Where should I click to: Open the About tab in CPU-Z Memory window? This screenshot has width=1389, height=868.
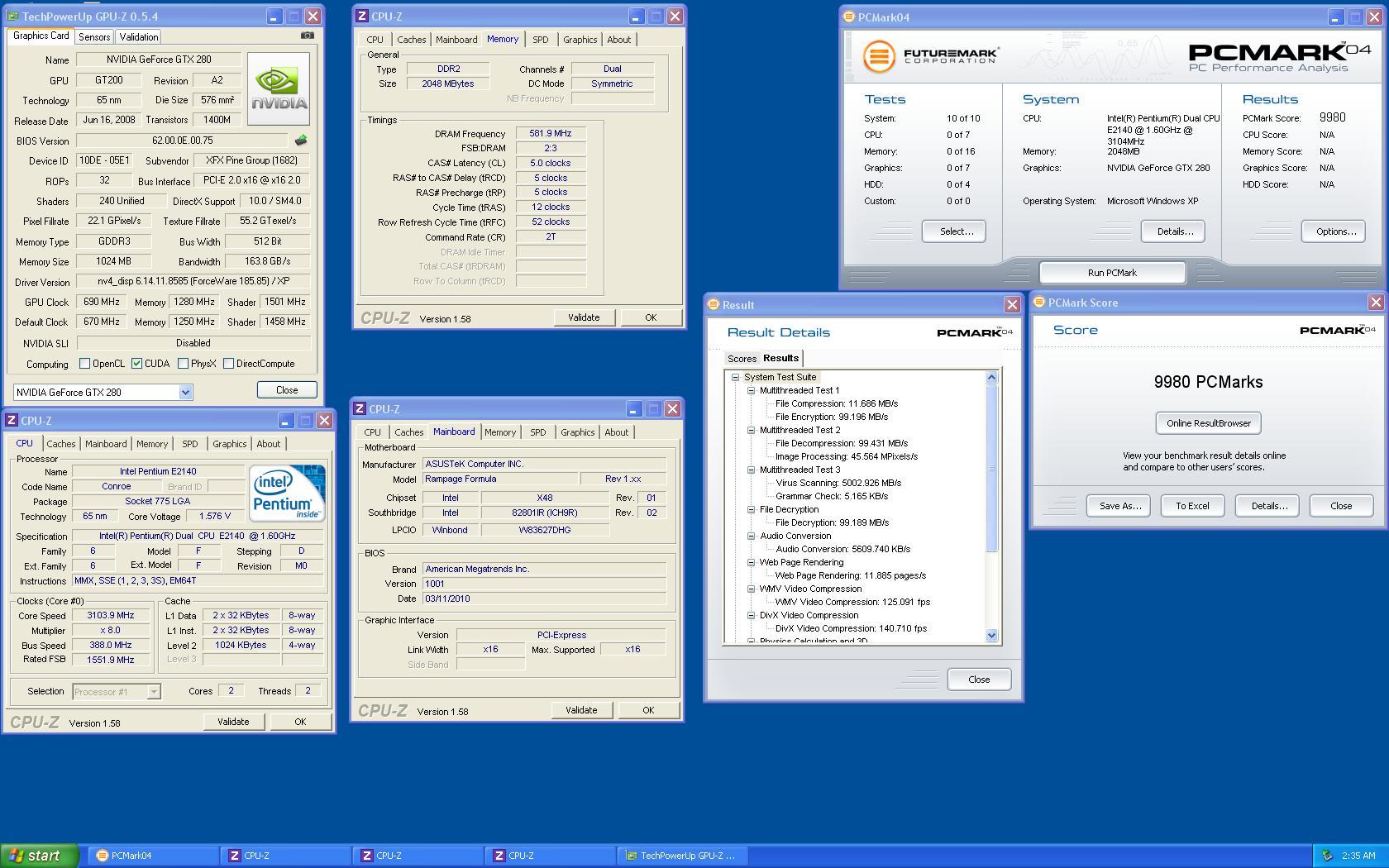618,40
